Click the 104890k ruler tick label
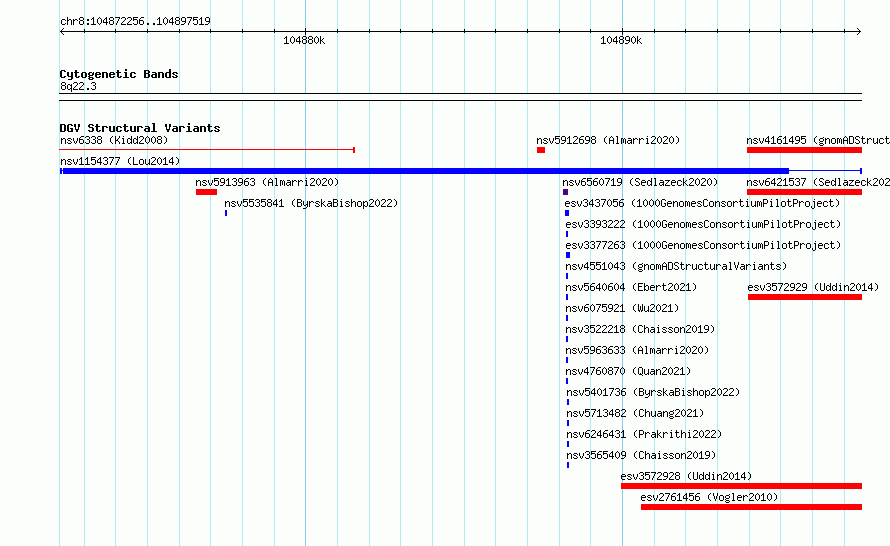890x546 pixels. click(621, 40)
